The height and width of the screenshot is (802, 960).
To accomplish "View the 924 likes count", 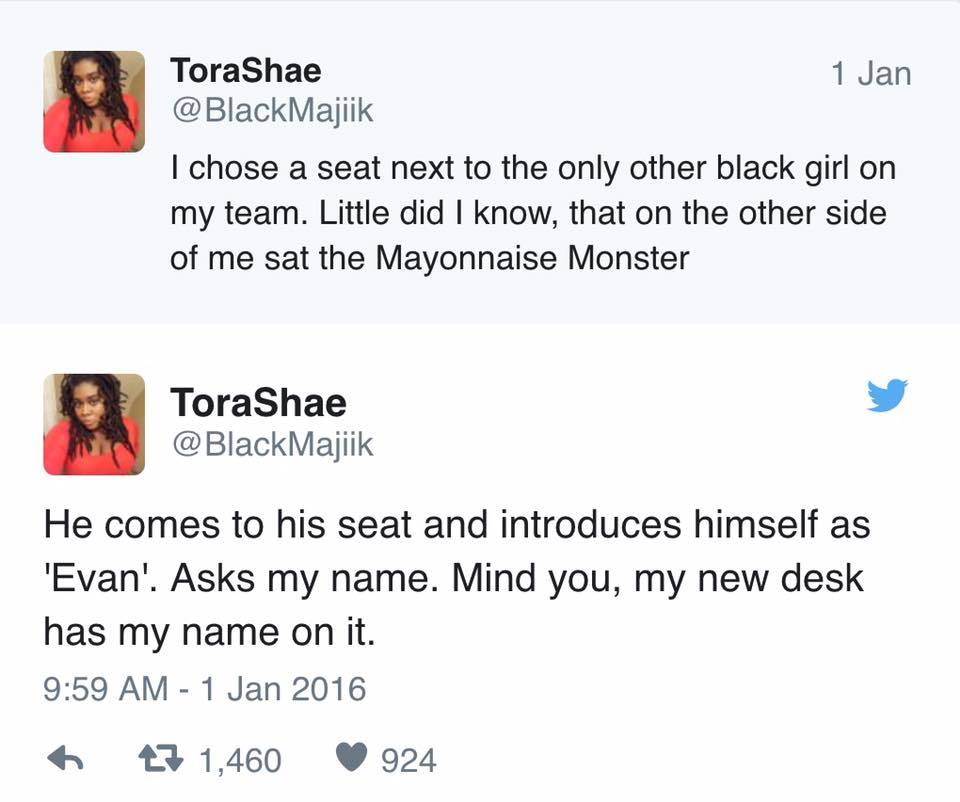I will coord(409,761).
